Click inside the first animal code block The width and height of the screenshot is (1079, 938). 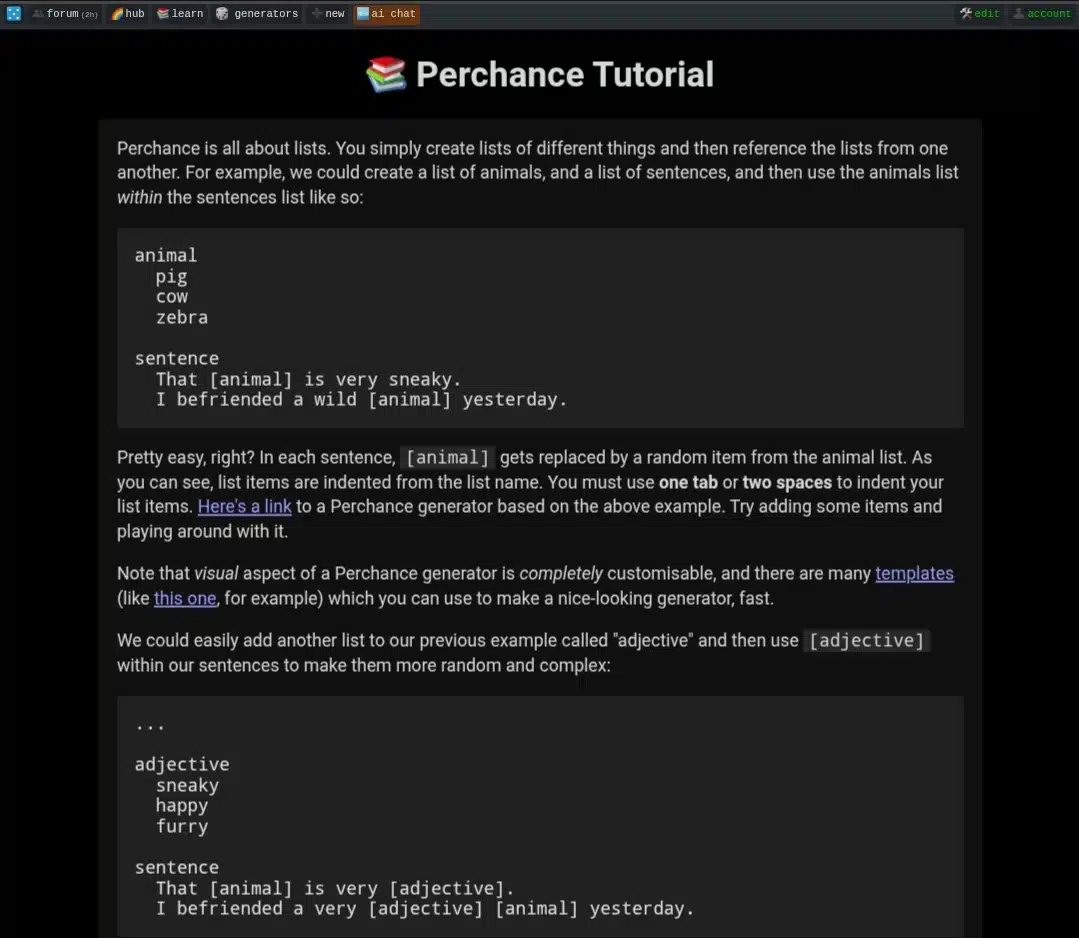tap(540, 328)
